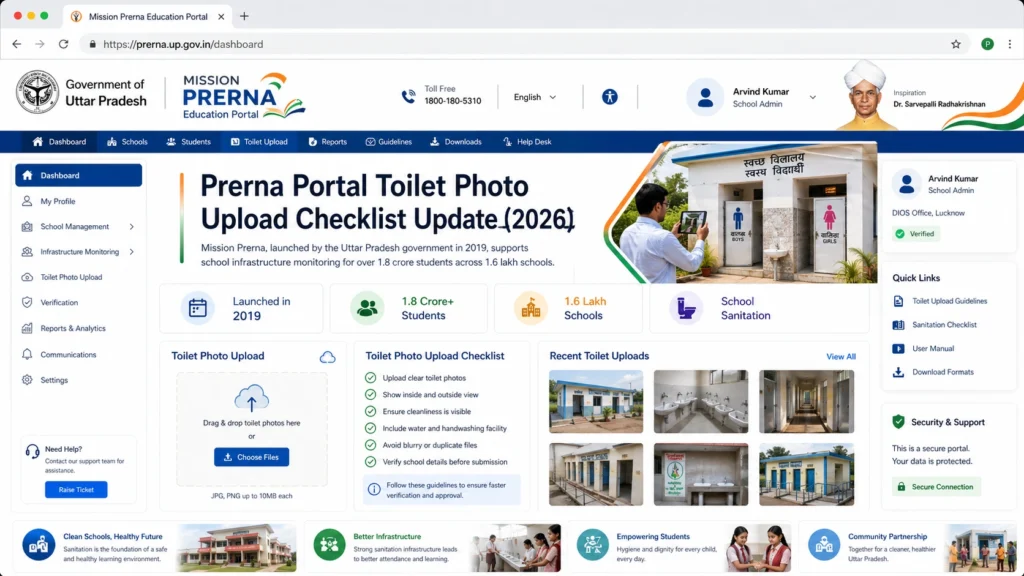Toggle Verify school details before submission check
The image size is (1024, 576).
tap(370, 462)
